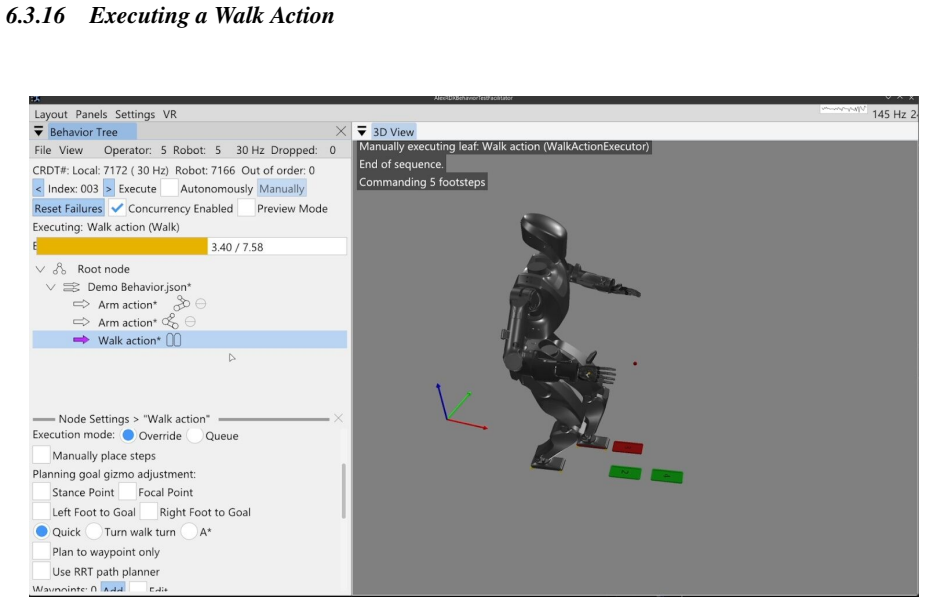Enable the Preview Mode checkbox
Screen dimensions: 925x603
tap(247, 208)
